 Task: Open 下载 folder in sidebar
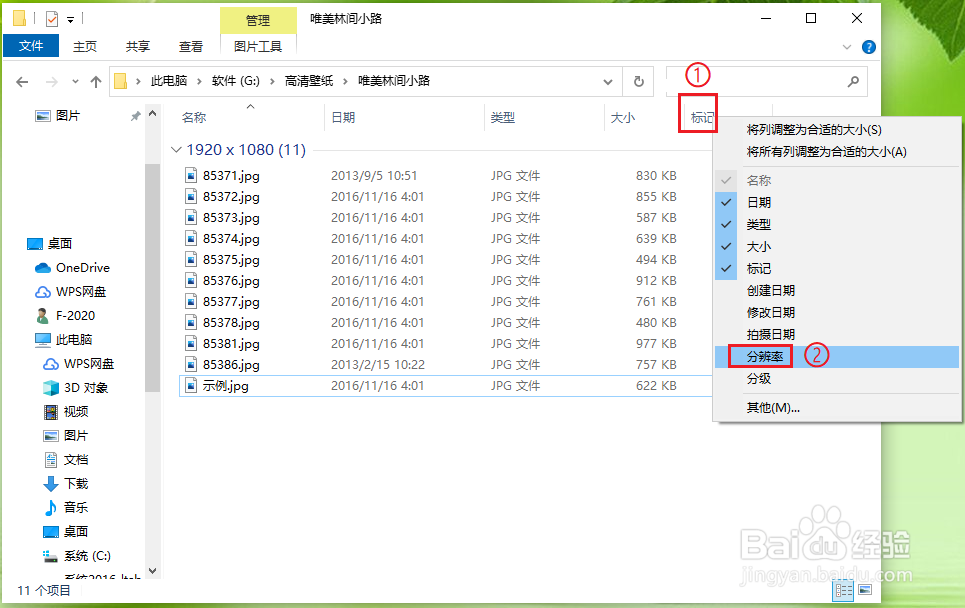[x=66, y=484]
